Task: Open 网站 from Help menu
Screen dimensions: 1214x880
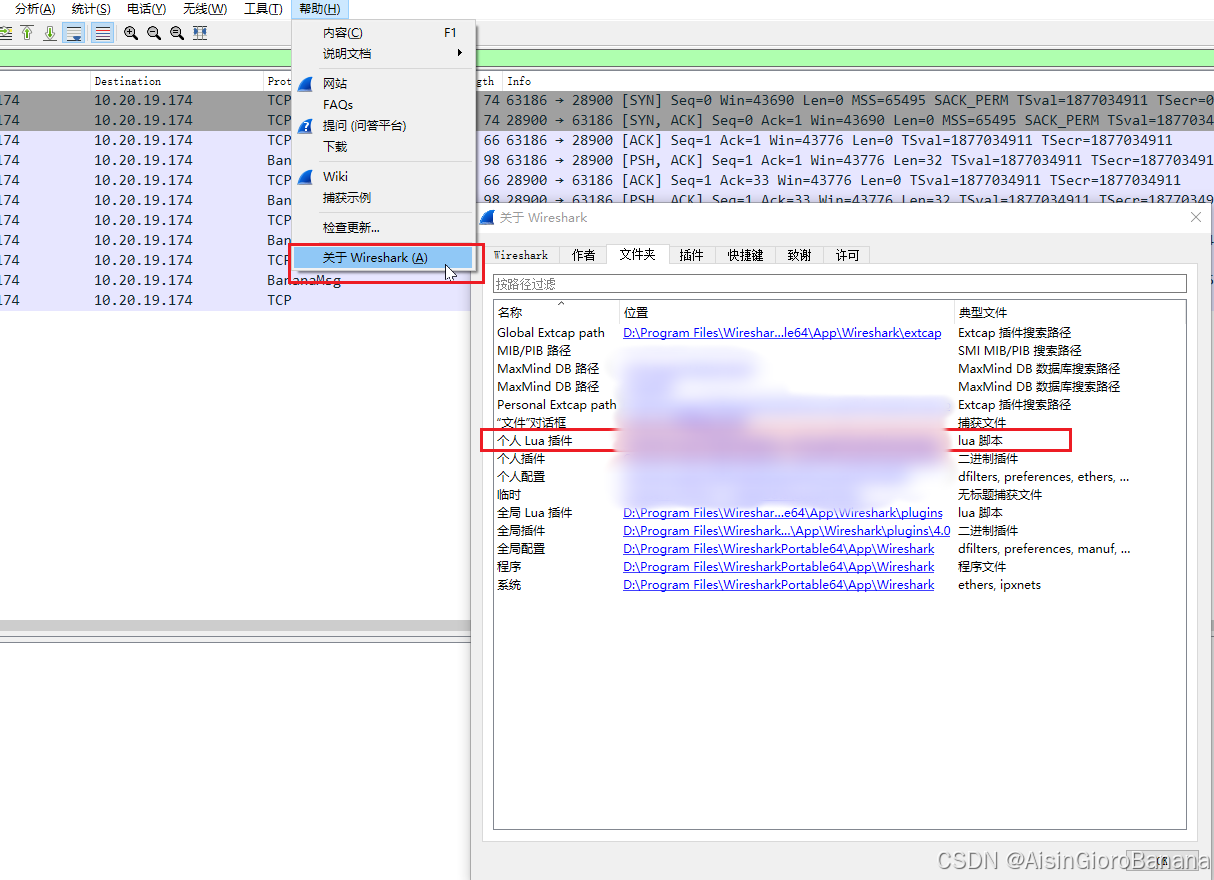Action: pyautogui.click(x=384, y=83)
